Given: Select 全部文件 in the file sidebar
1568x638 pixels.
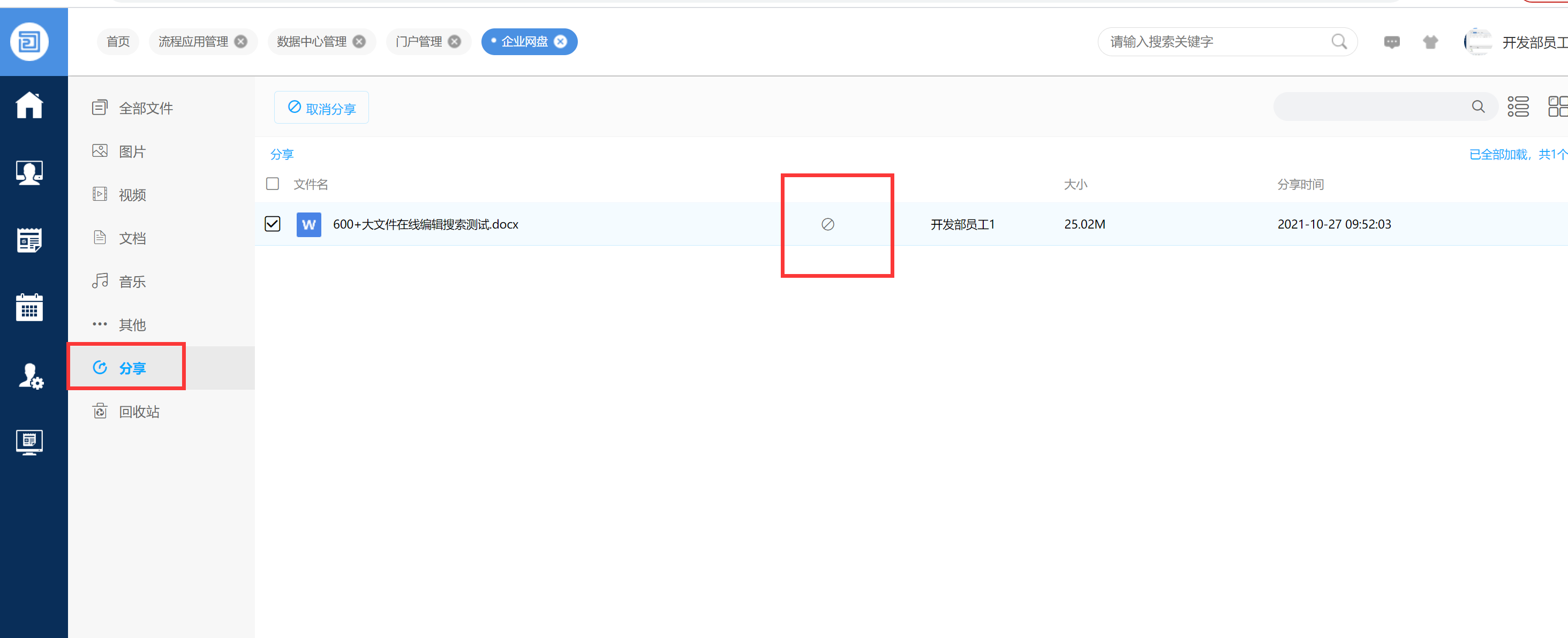Looking at the screenshot, I should [145, 108].
